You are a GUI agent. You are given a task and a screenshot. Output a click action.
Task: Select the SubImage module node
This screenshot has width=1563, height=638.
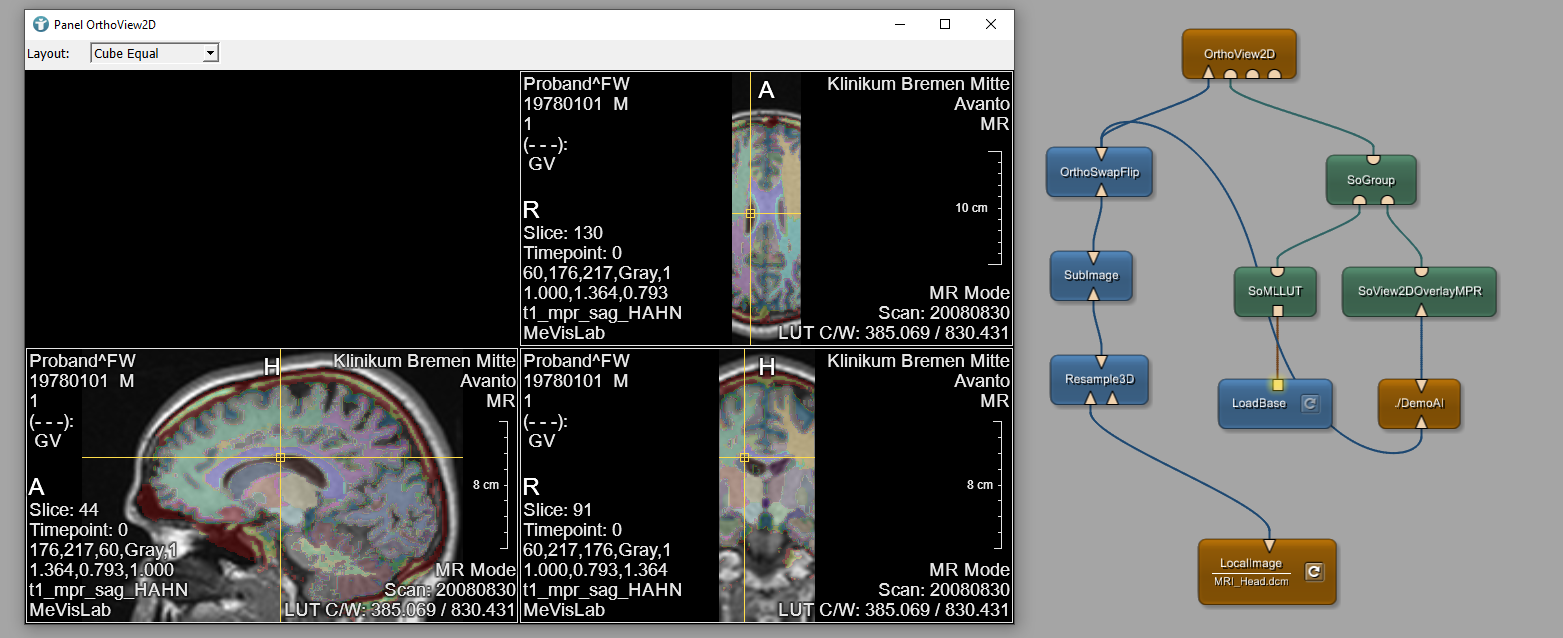[x=1091, y=275]
